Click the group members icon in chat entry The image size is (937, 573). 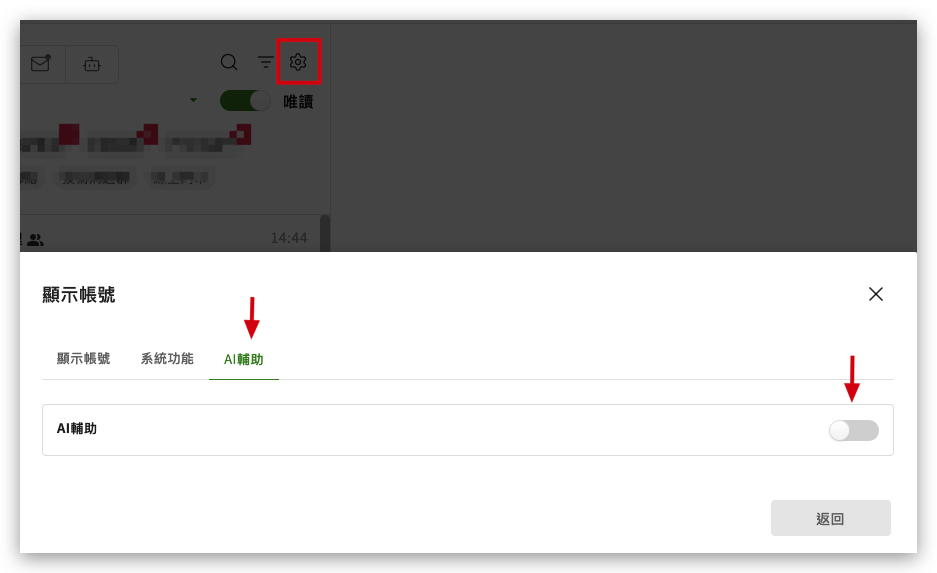tap(35, 240)
